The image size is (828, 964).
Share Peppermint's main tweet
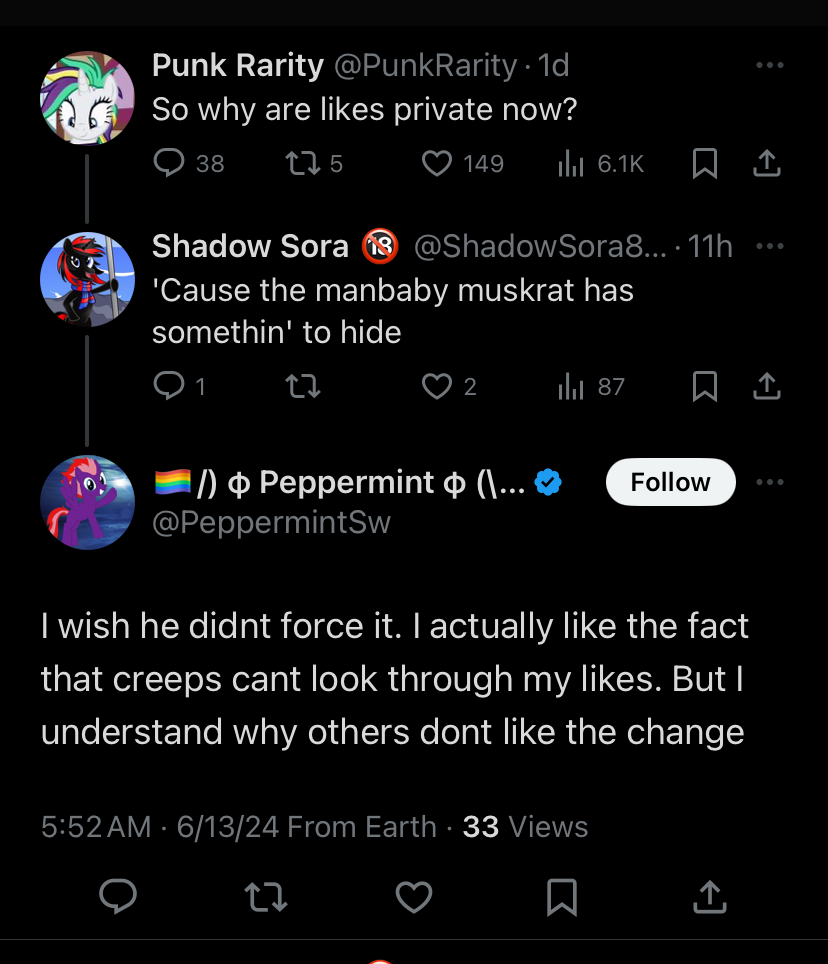[708, 896]
